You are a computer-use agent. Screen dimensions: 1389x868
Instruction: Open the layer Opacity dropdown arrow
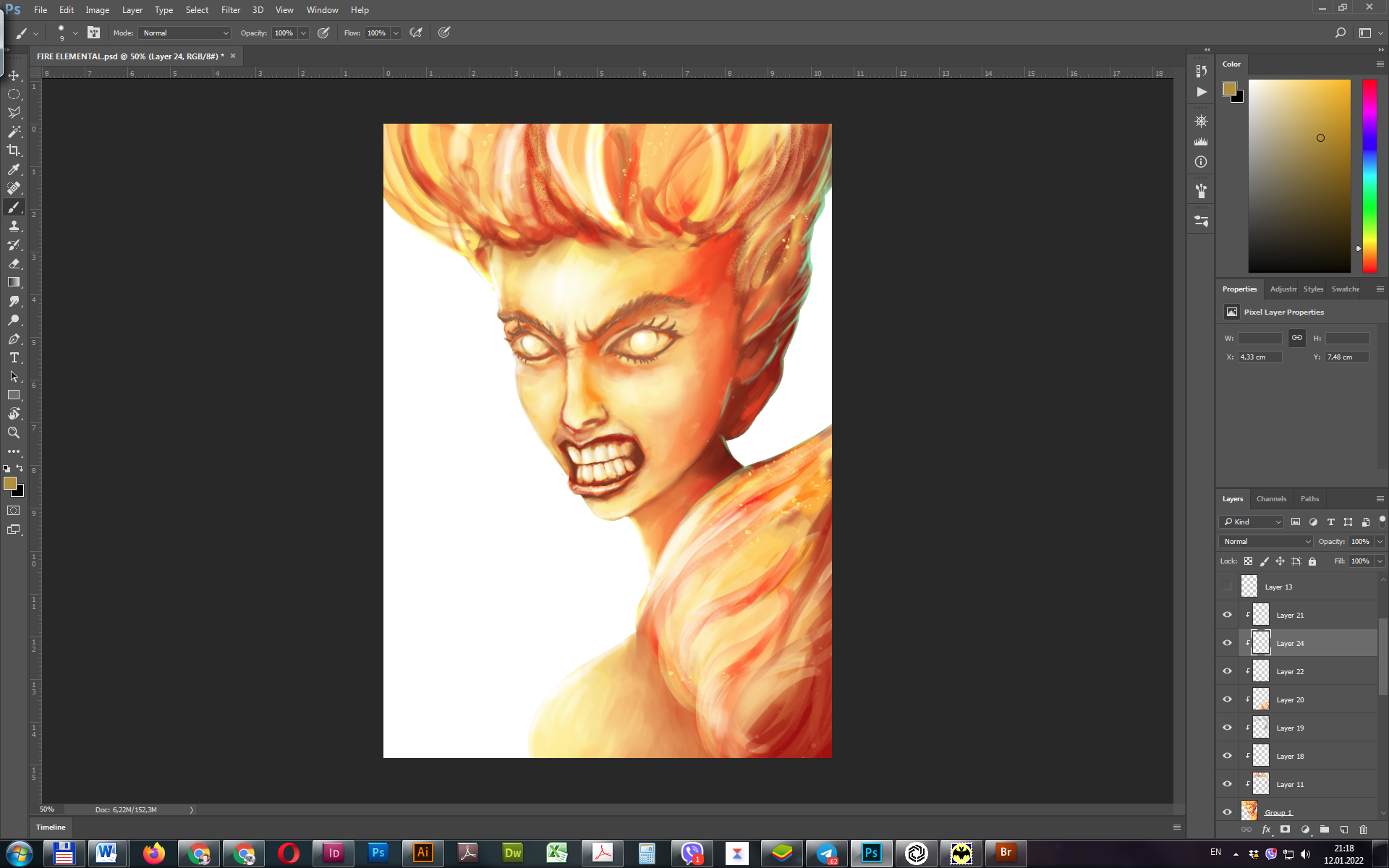[1380, 542]
